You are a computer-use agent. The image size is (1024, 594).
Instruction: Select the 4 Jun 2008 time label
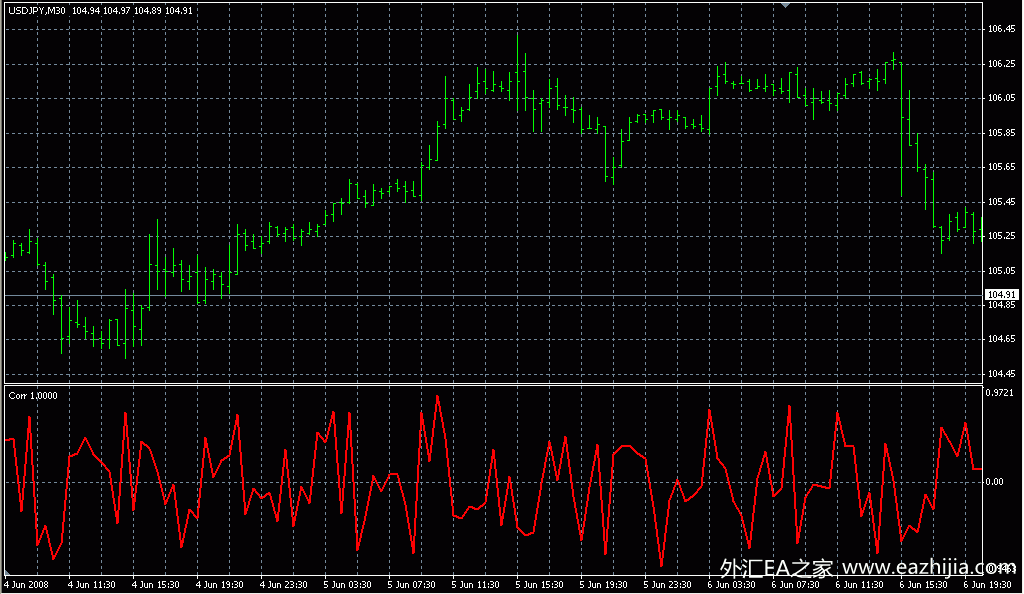point(27,585)
